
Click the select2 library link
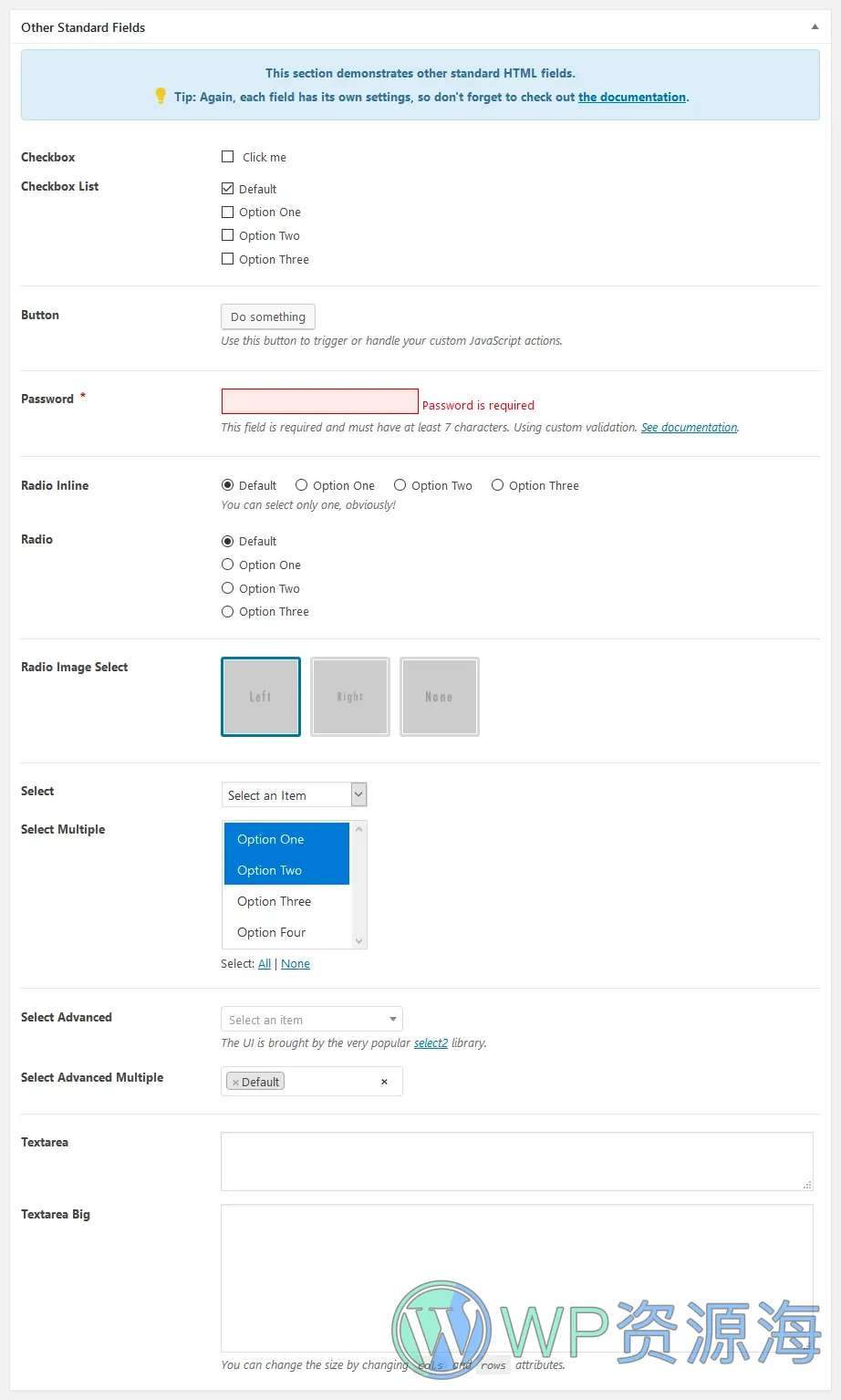coord(430,1042)
